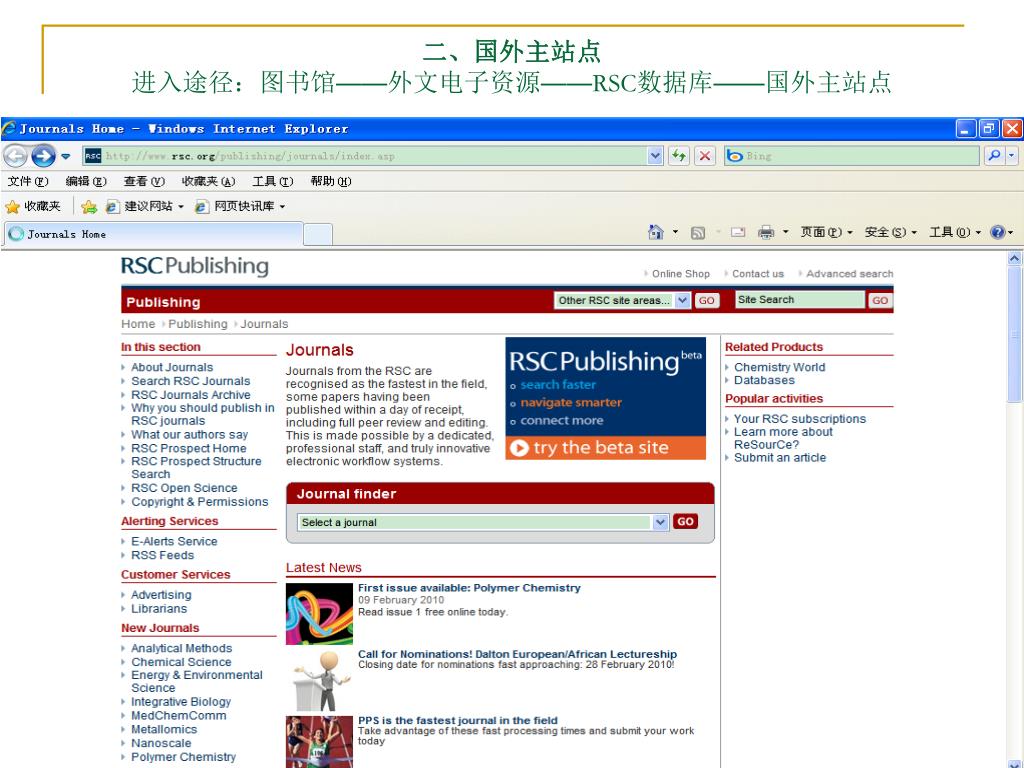Click the lectern figure news thumbnail

(x=319, y=680)
